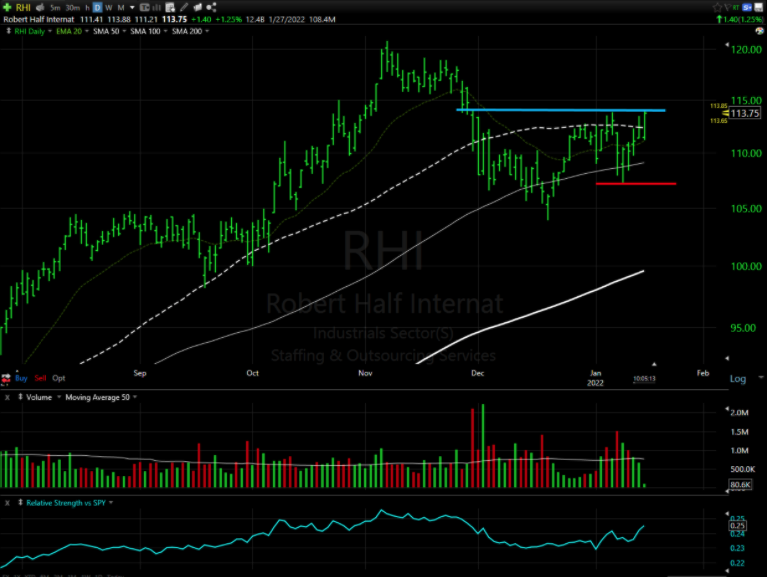
Task: Click the gray icon left of 5m
Action: coord(41,7)
